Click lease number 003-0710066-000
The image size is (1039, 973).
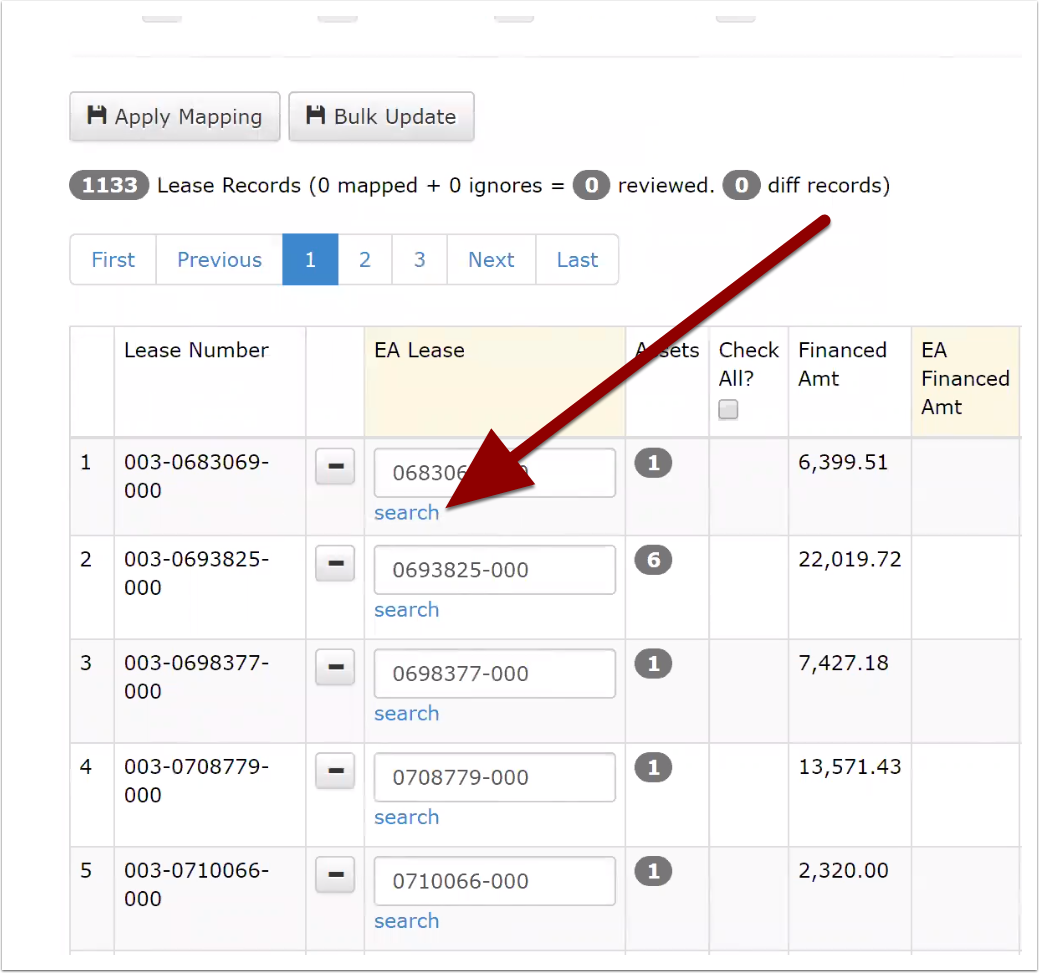pos(196,884)
